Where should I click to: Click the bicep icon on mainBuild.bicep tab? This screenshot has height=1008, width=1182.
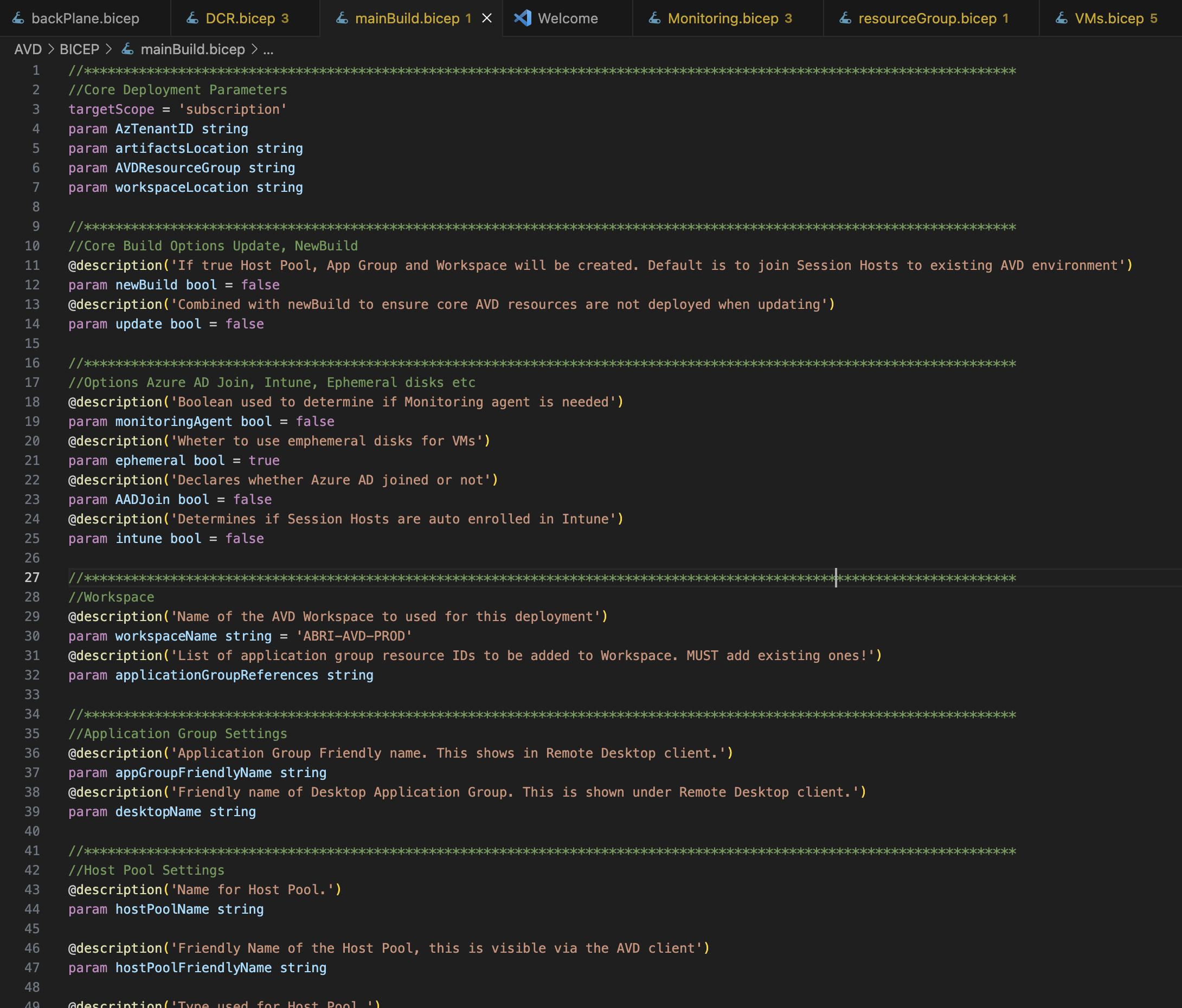click(x=342, y=18)
